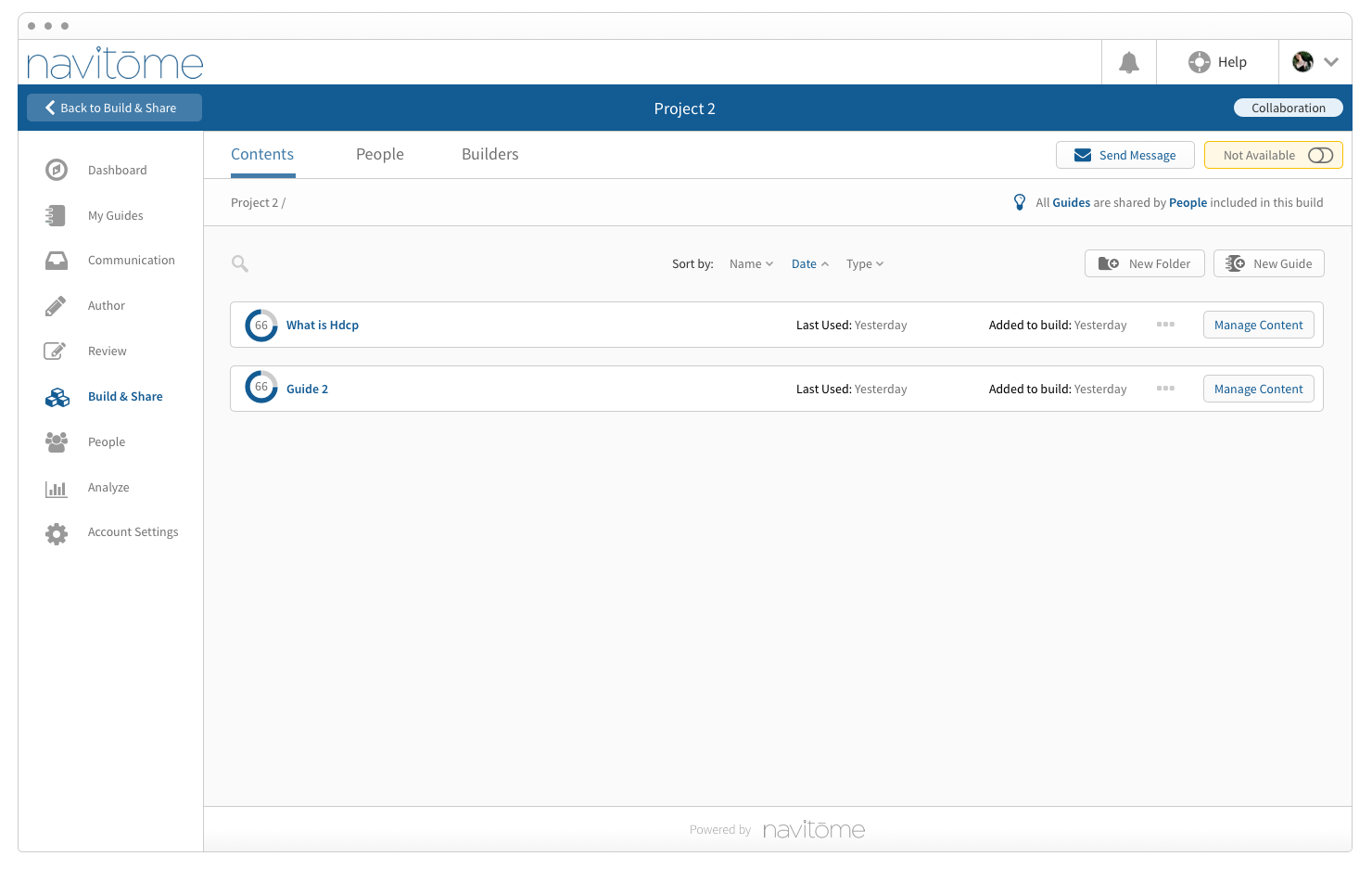Viewport: 1372px width, 869px height.
Task: Create a New Guide
Action: tap(1269, 263)
